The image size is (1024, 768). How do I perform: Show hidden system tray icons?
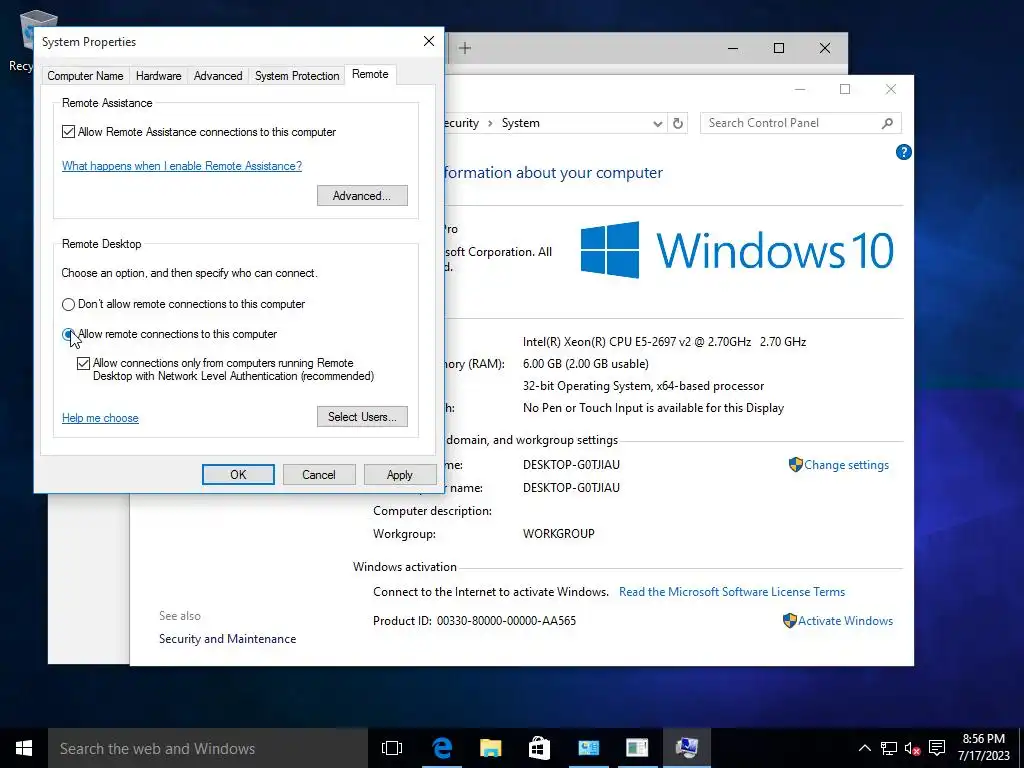pos(864,748)
